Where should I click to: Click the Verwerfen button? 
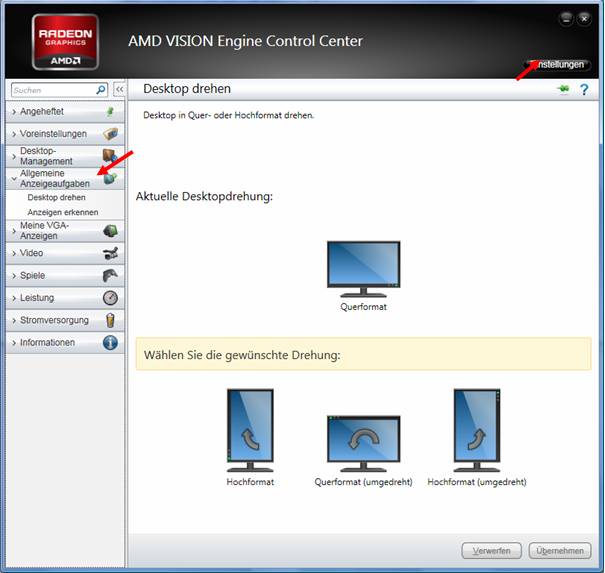click(x=492, y=551)
